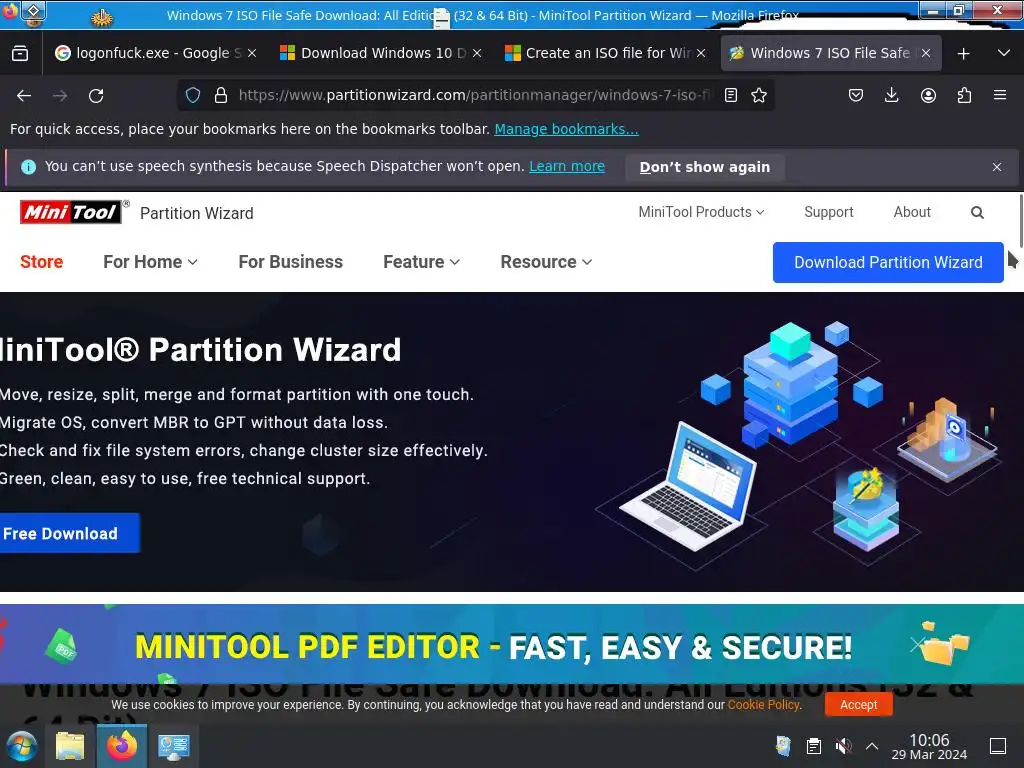Search the MiniTool site with the magnifier icon

(977, 212)
